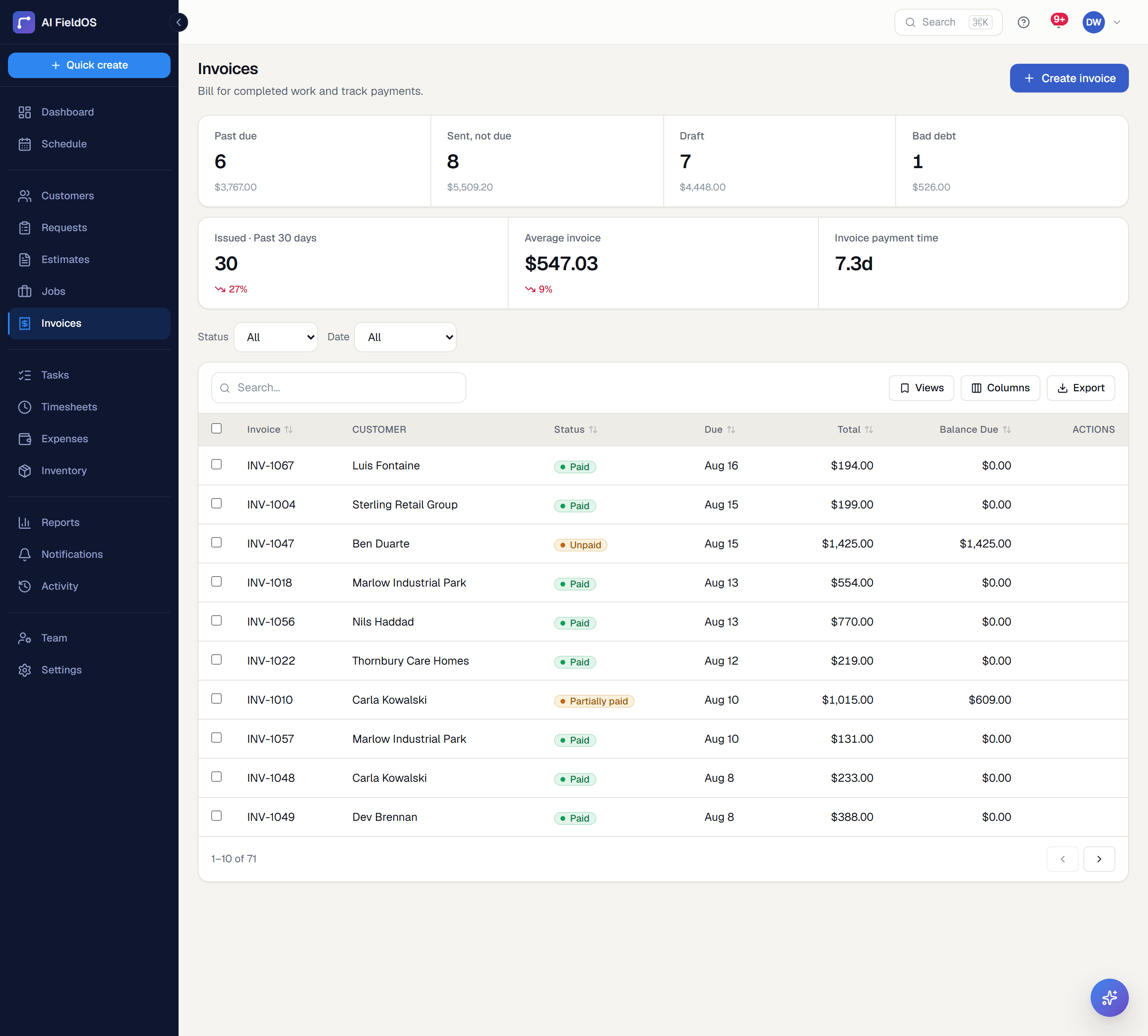Launch the AI assistant sparkle button
Viewport: 1148px width, 1036px height.
pyautogui.click(x=1109, y=997)
